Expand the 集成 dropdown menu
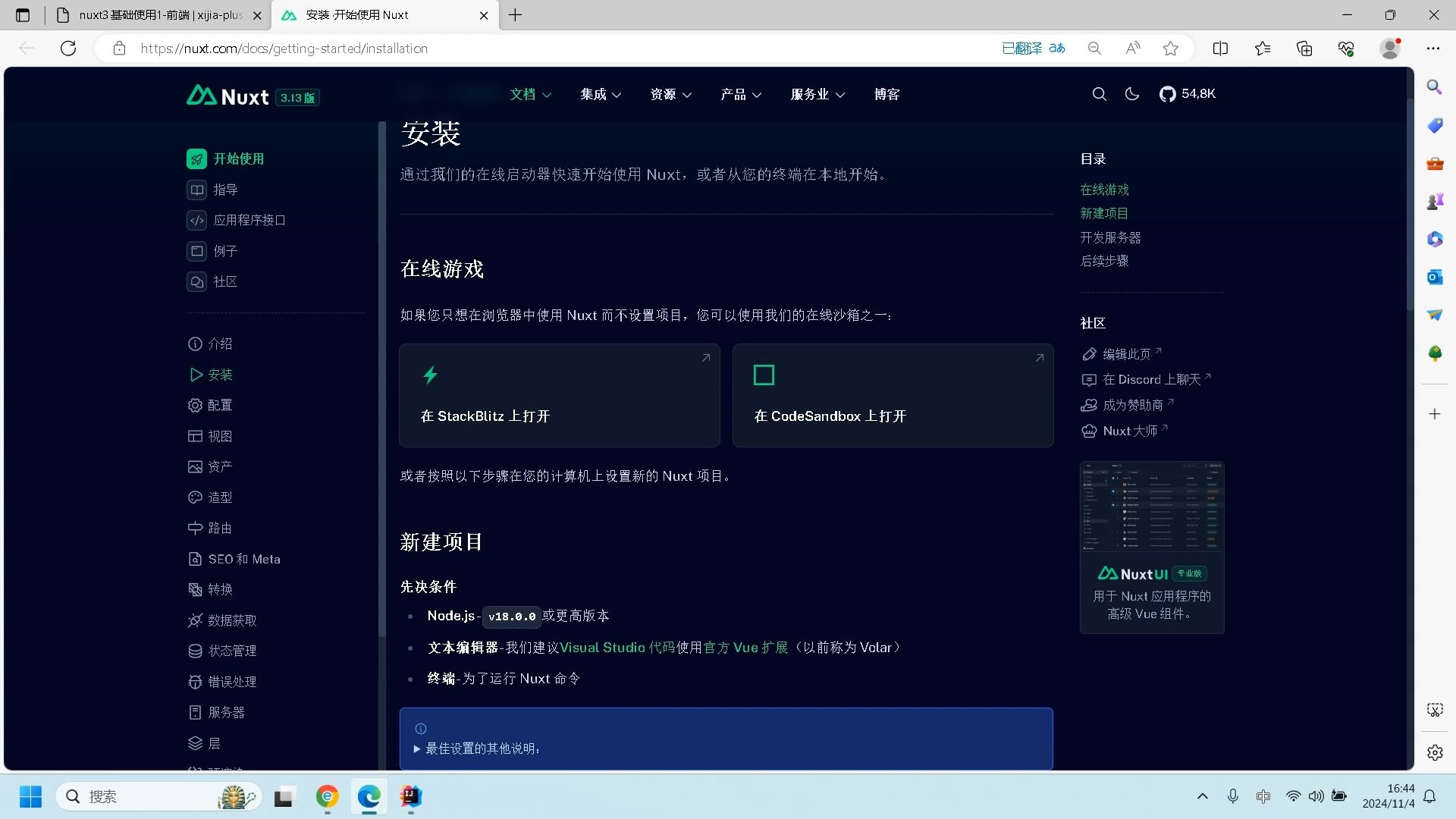 601,95
